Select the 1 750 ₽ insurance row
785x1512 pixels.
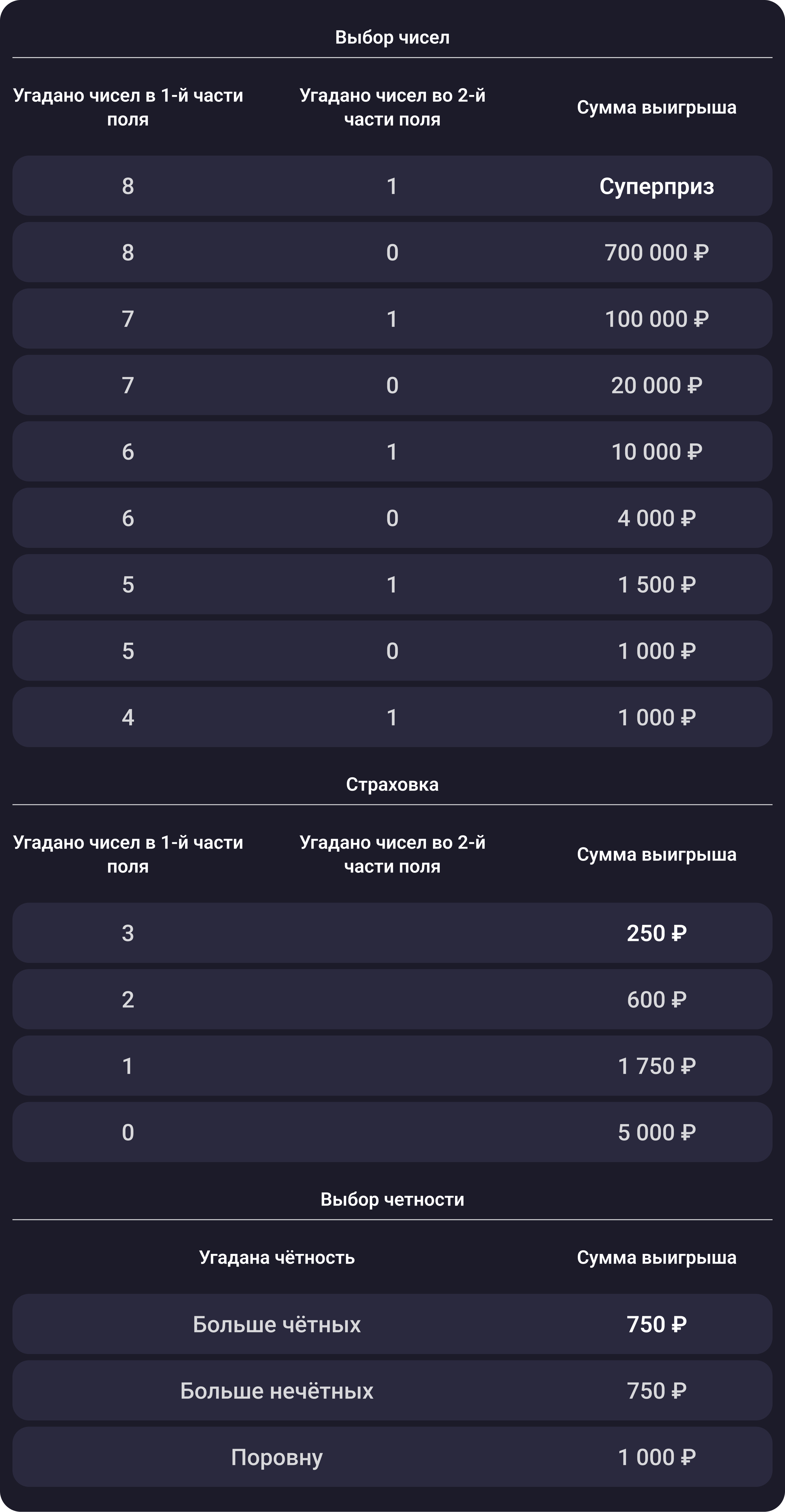[392, 1065]
